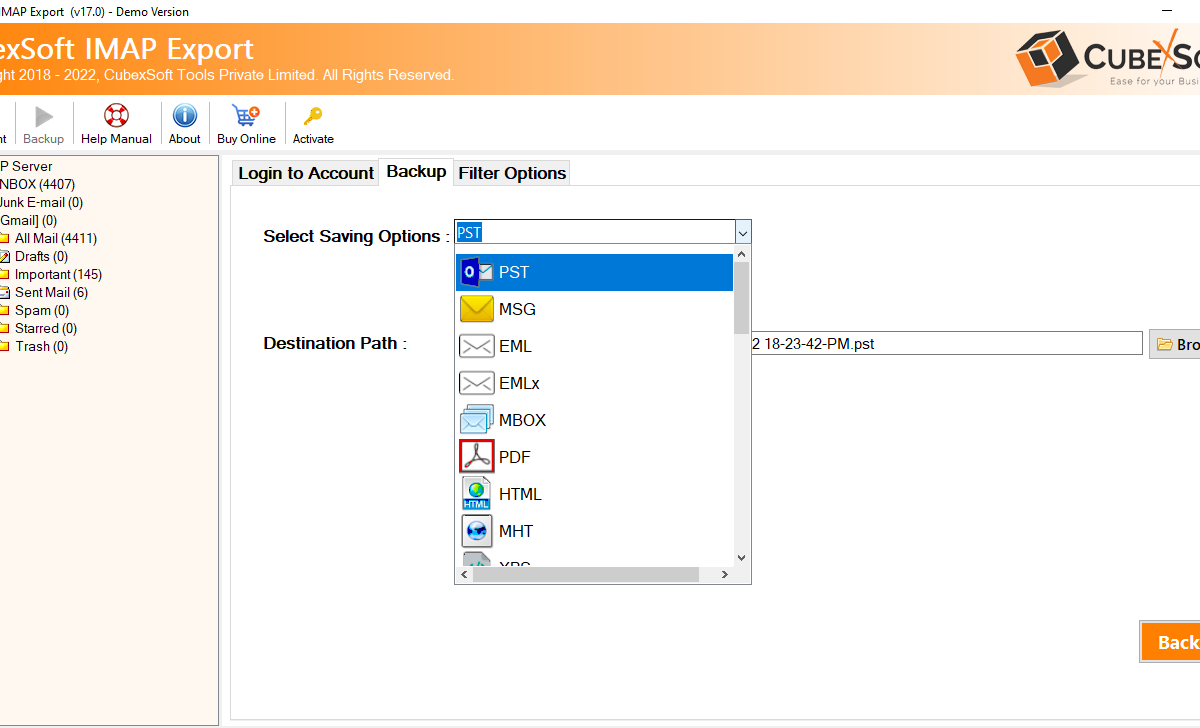Choose PST text in saving options list
This screenshot has height=728, width=1200.
point(514,272)
